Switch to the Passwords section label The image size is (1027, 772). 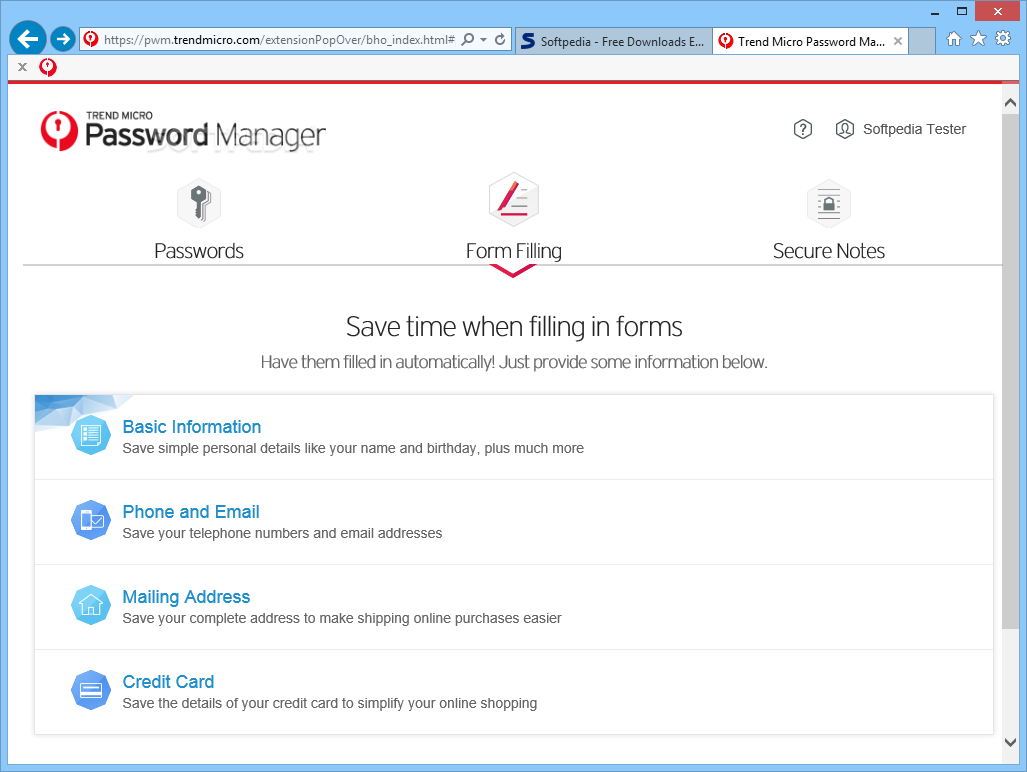tap(199, 251)
